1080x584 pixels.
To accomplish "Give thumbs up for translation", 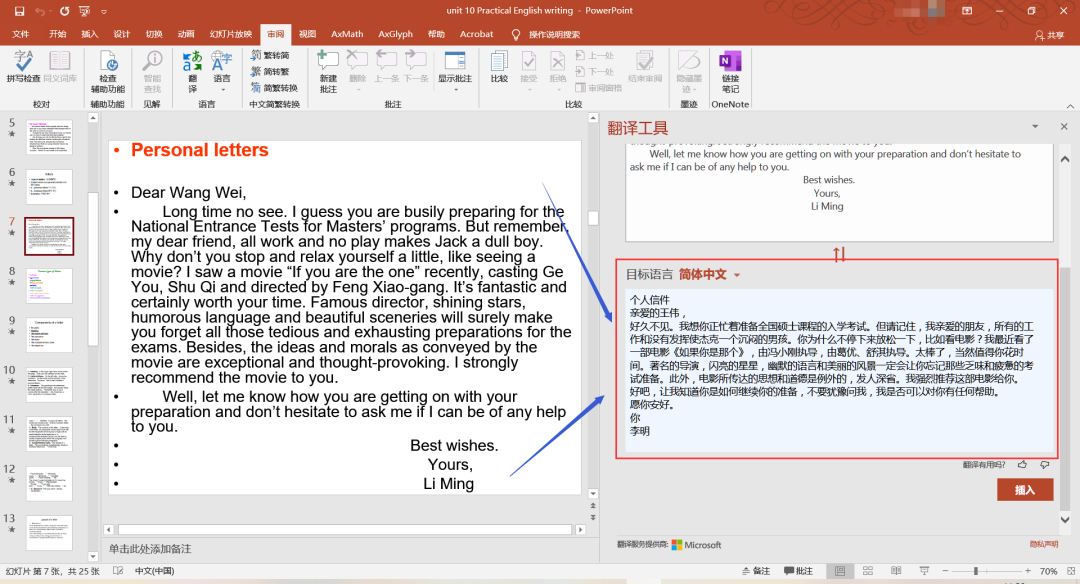I will click(1023, 465).
